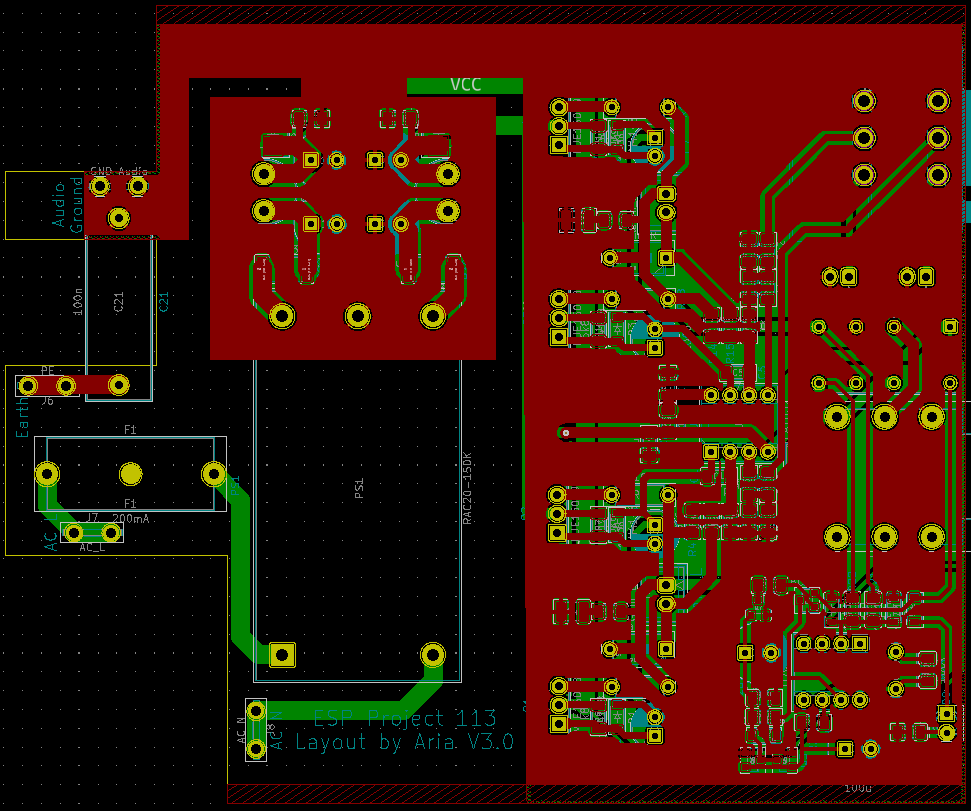Image resolution: width=971 pixels, height=811 pixels.
Task: Select the PS1 reference label in module outline
Action: point(359,488)
